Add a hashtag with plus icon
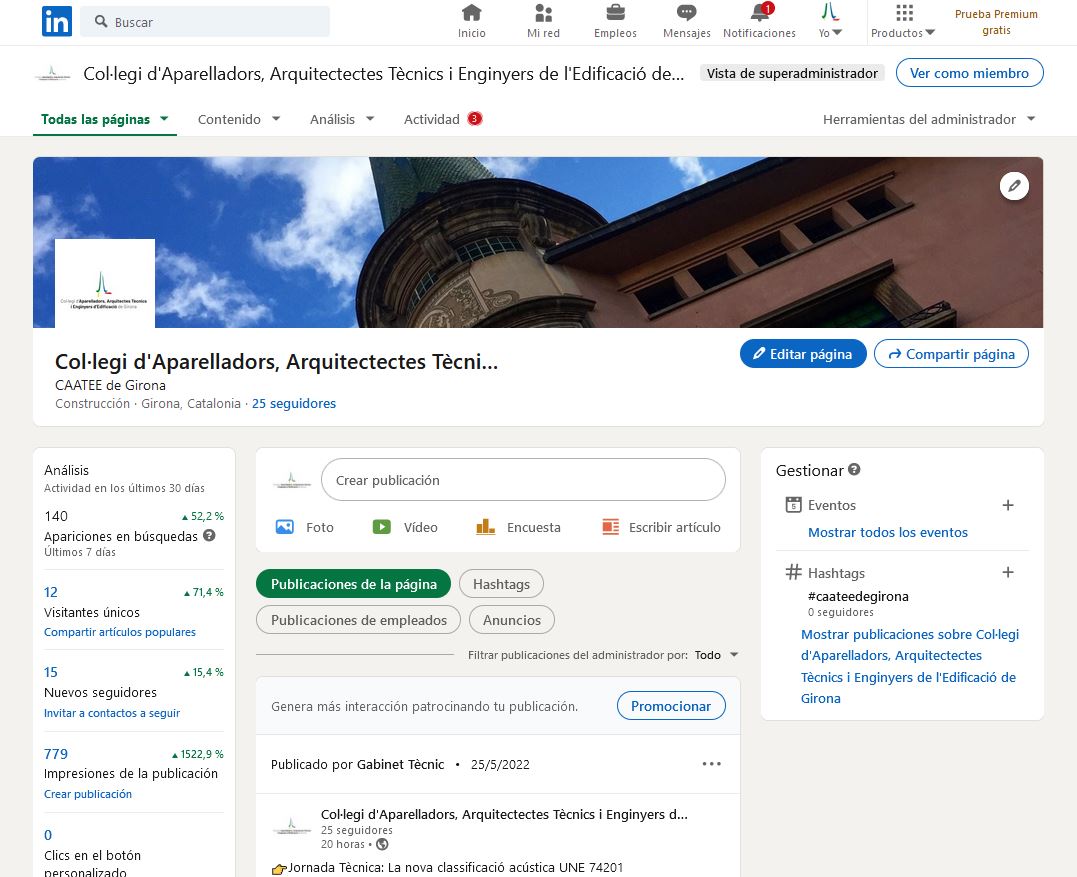 click(1008, 572)
